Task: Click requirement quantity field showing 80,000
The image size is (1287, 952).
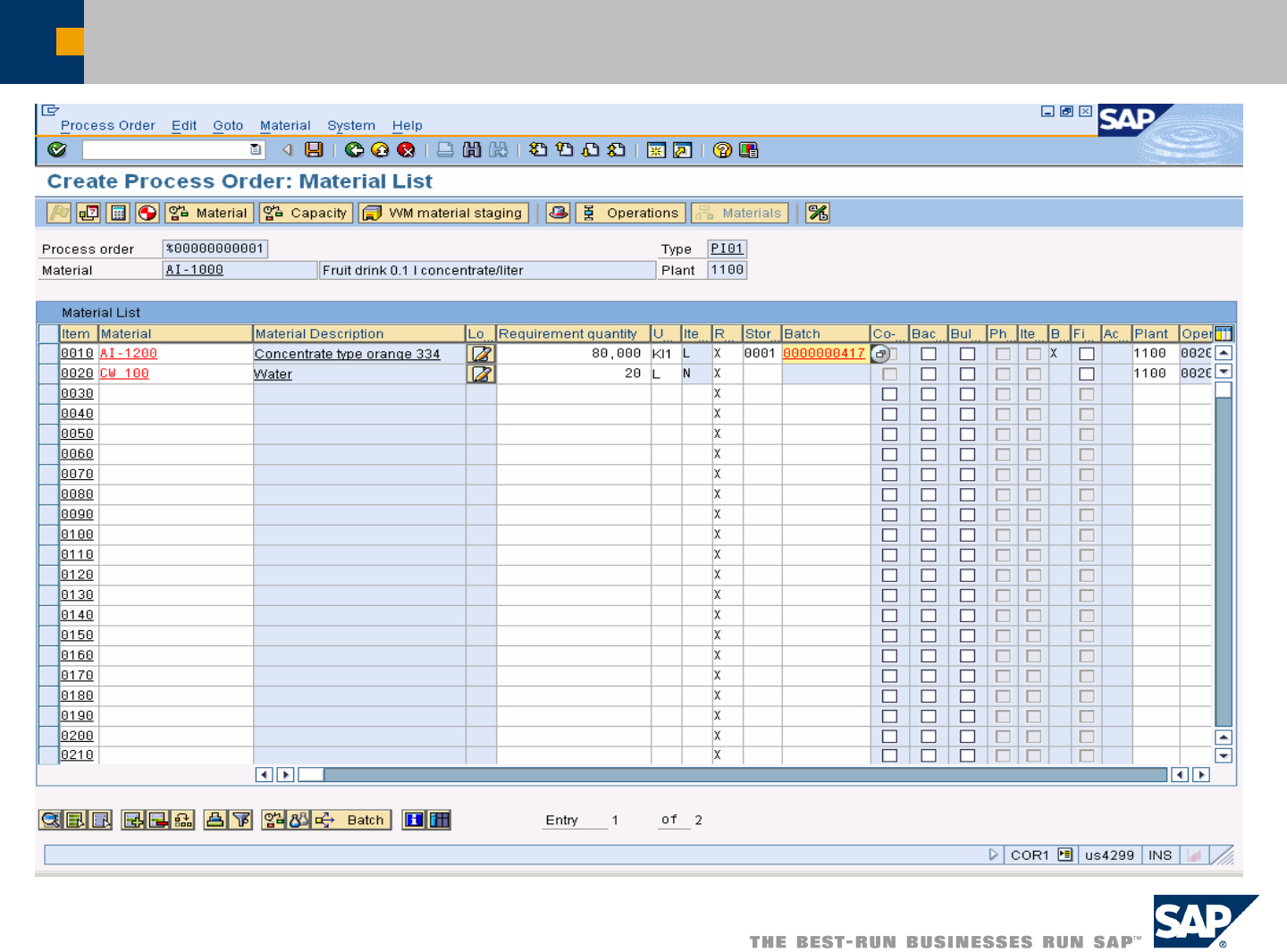Action: tap(574, 354)
